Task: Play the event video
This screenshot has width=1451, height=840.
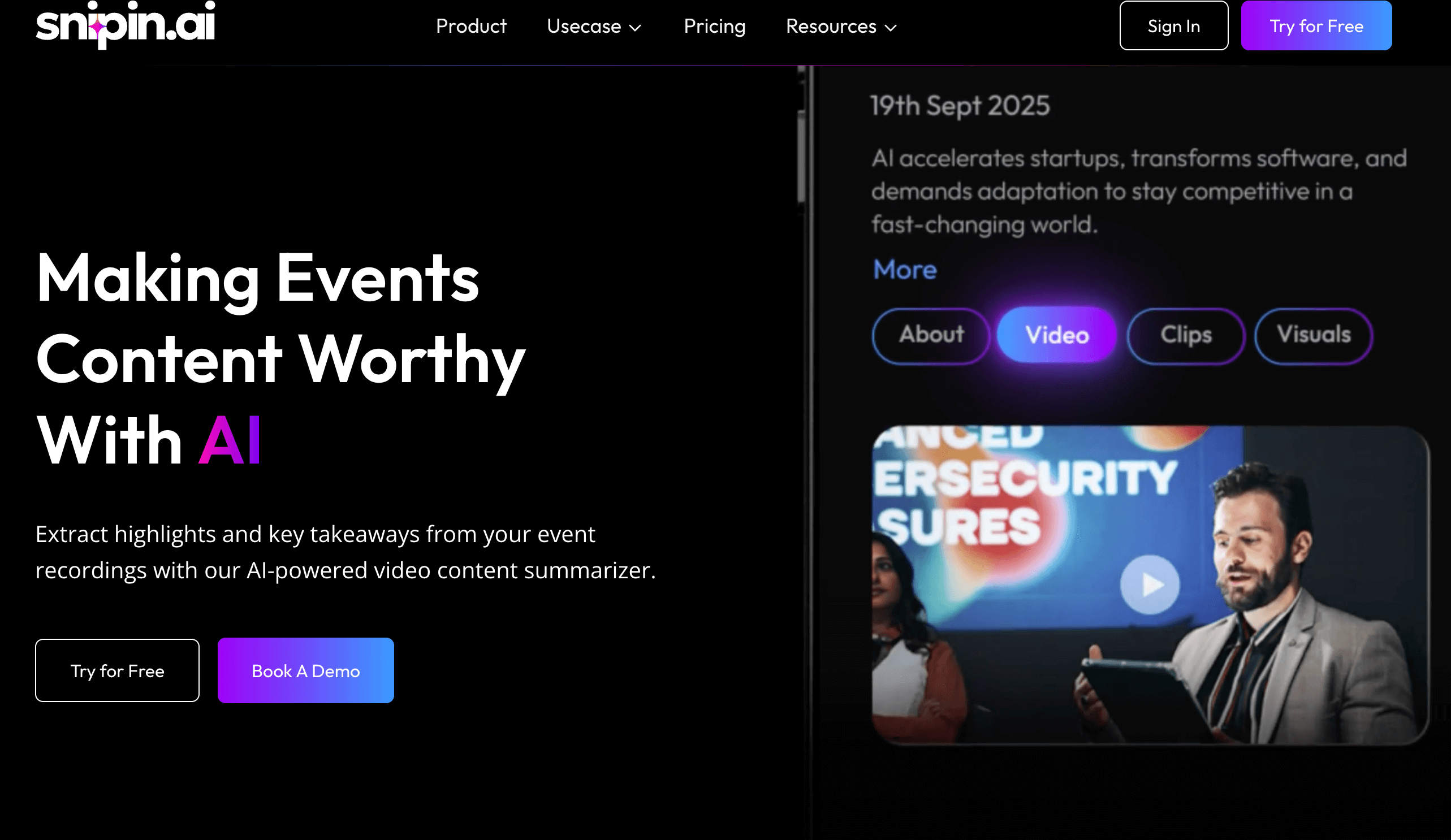Action: coord(1149,584)
